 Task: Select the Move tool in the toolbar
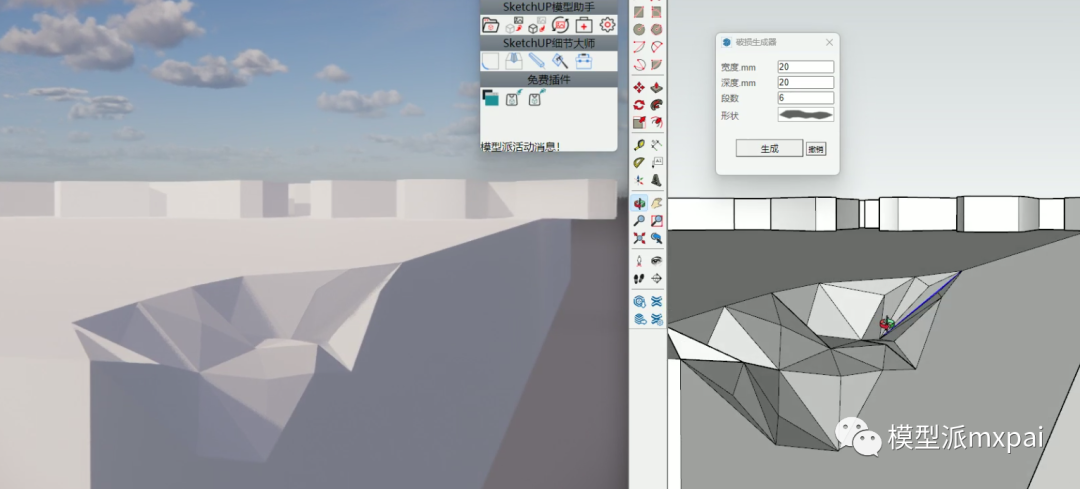638,88
